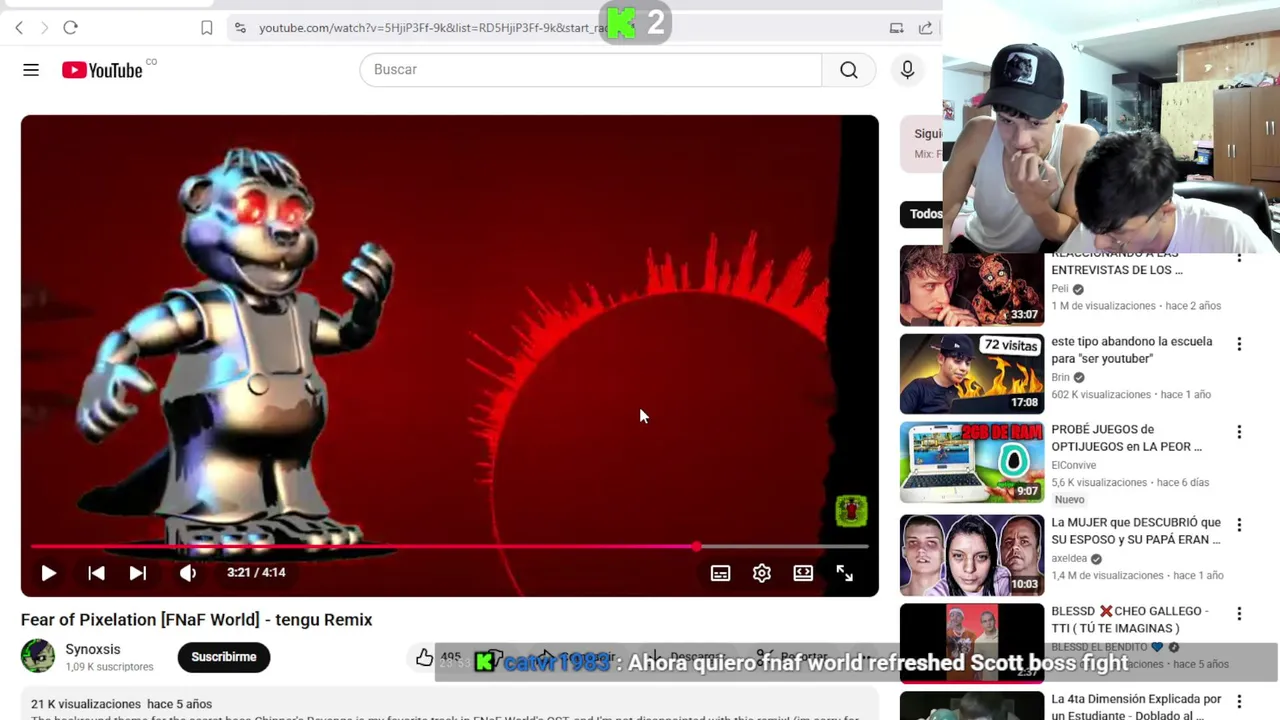Image resolution: width=1280 pixels, height=720 pixels.
Task: Open the '72 visitas' 17:08 thumbnail
Action: (x=972, y=374)
